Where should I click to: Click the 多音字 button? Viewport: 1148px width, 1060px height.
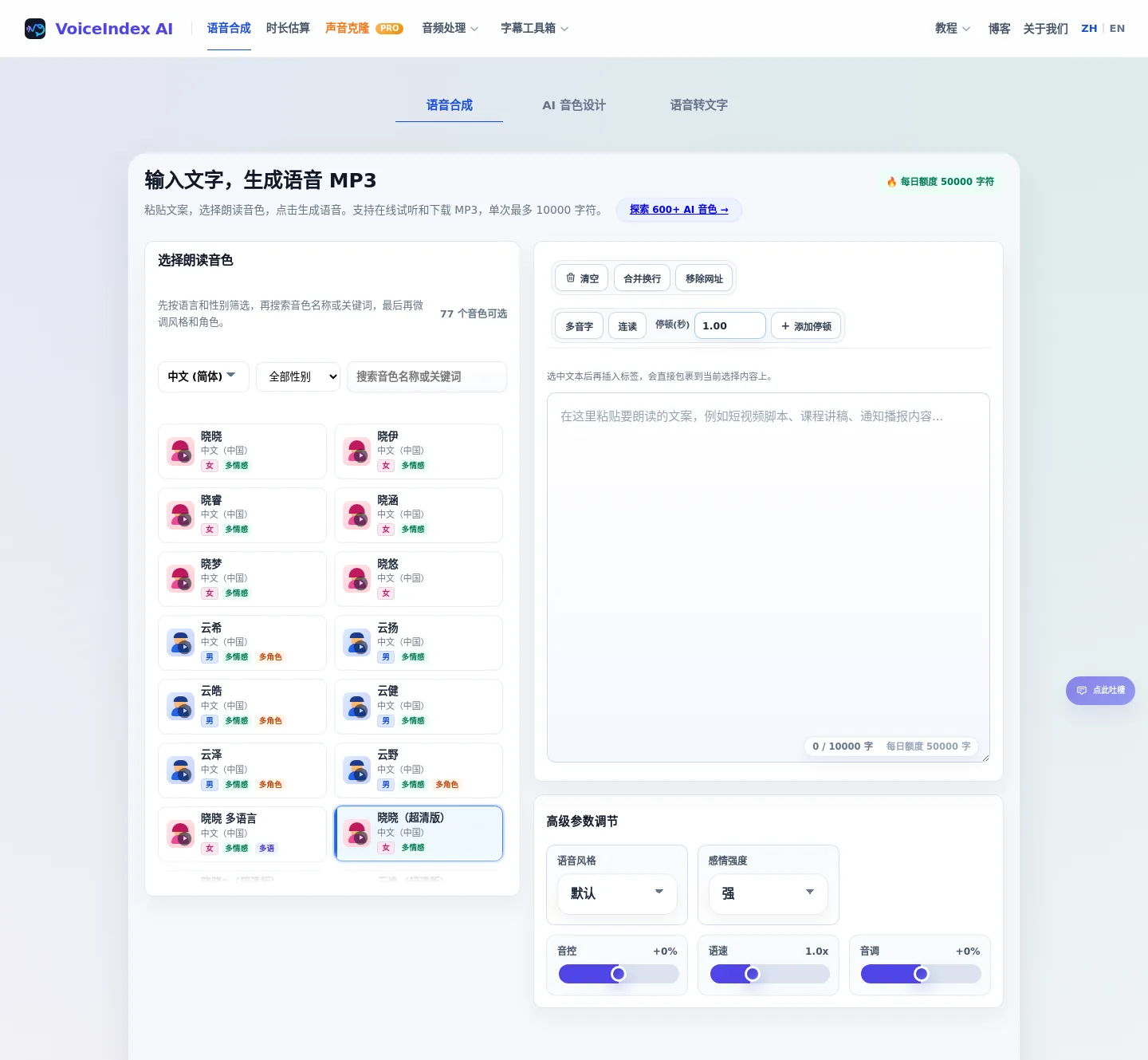pyautogui.click(x=579, y=326)
